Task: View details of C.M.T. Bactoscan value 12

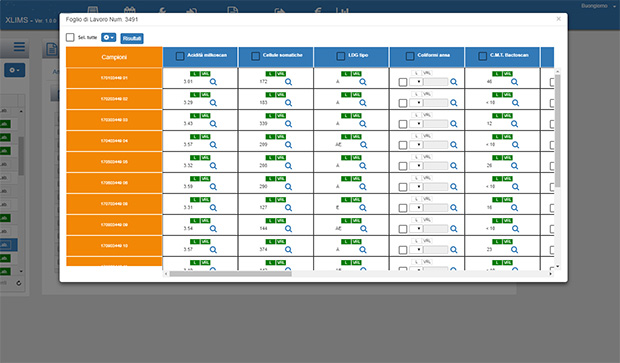Action: [x=514, y=124]
